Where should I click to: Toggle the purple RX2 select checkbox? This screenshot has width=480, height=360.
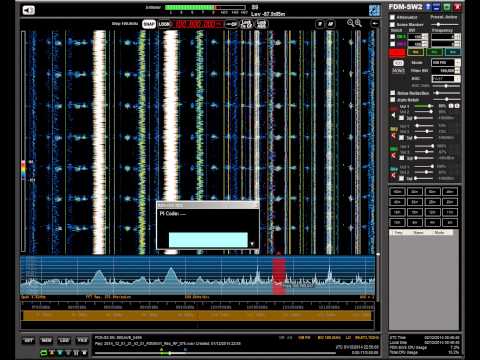392,44
